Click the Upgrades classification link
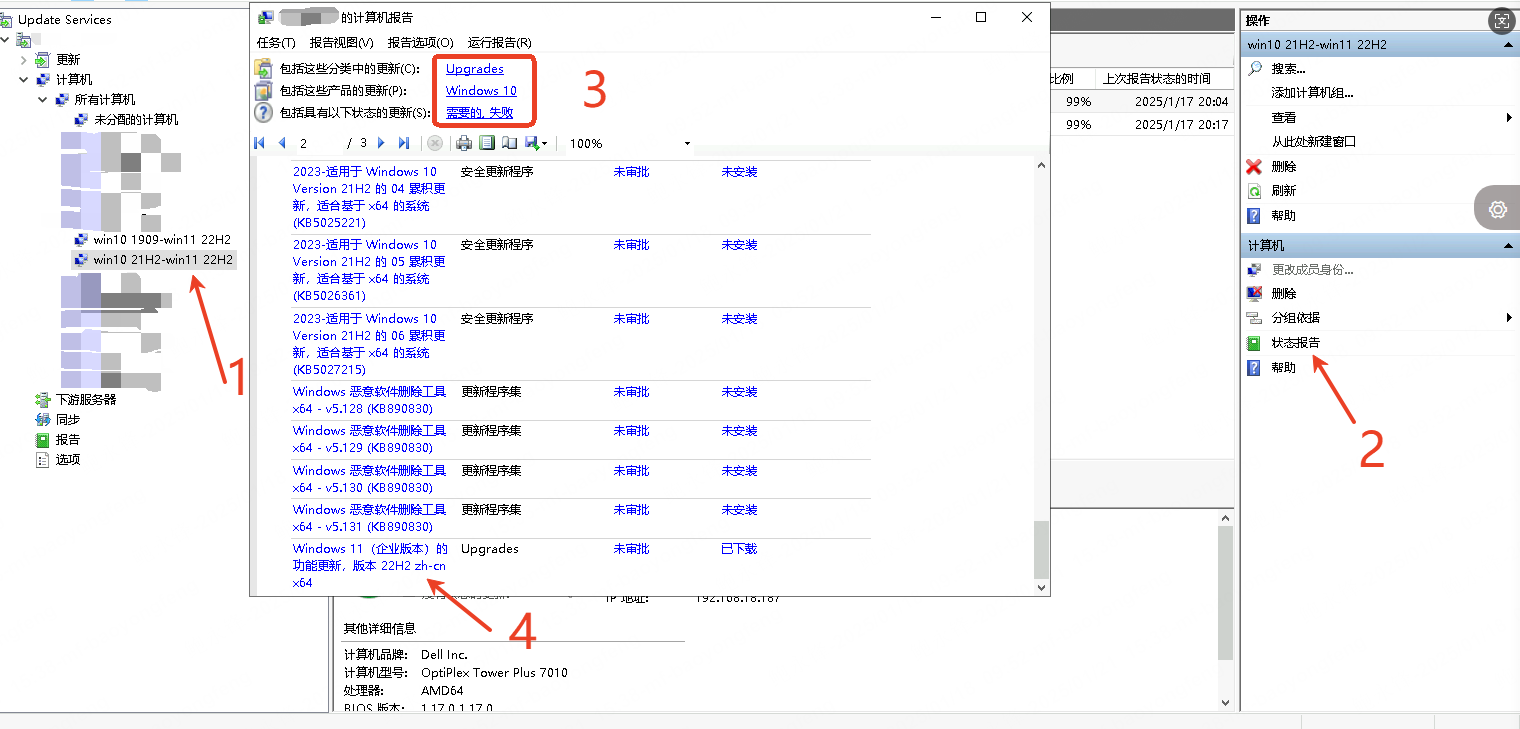The image size is (1520, 729). [475, 69]
